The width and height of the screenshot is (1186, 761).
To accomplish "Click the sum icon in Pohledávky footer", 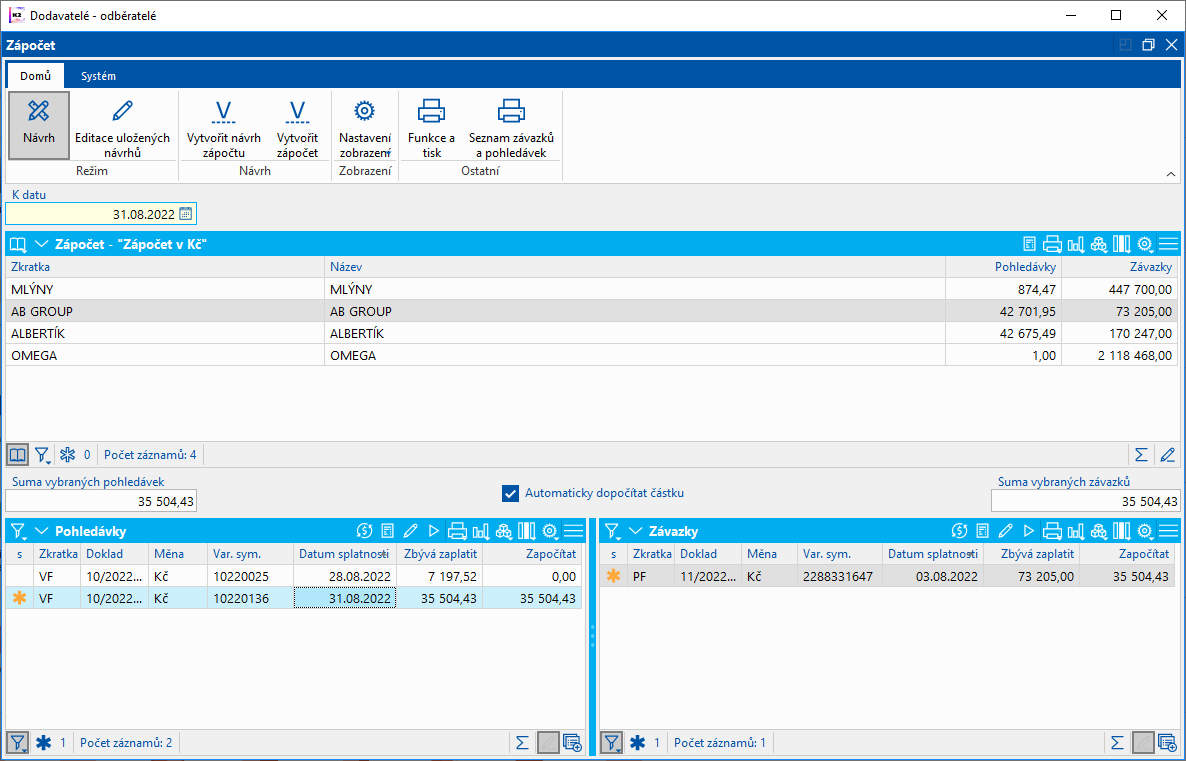I will pyautogui.click(x=521, y=742).
